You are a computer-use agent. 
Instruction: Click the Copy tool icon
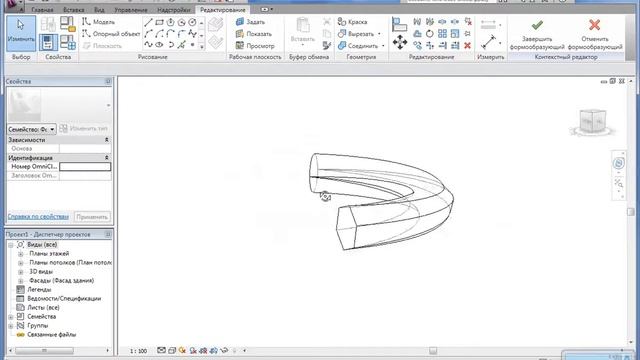[x=417, y=45]
